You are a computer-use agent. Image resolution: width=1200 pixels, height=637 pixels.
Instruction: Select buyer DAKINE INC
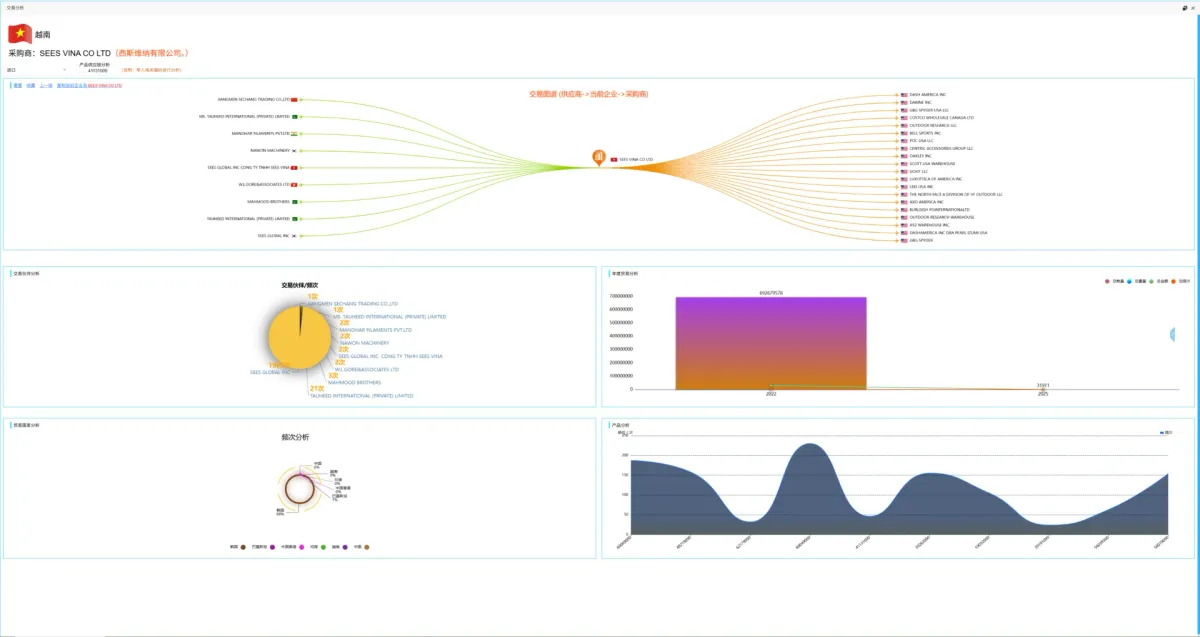(x=921, y=102)
